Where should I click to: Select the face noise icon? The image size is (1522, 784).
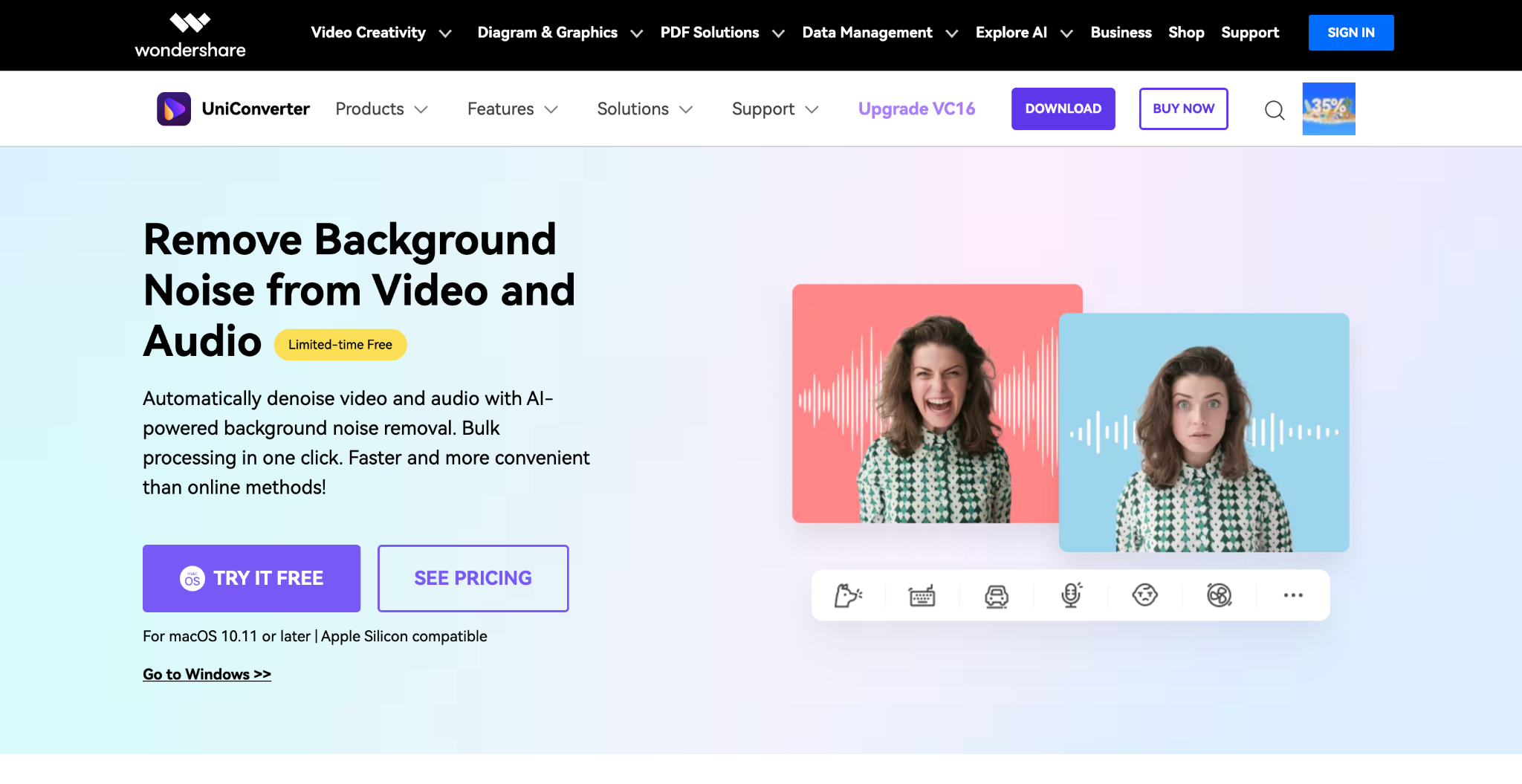tap(1145, 595)
